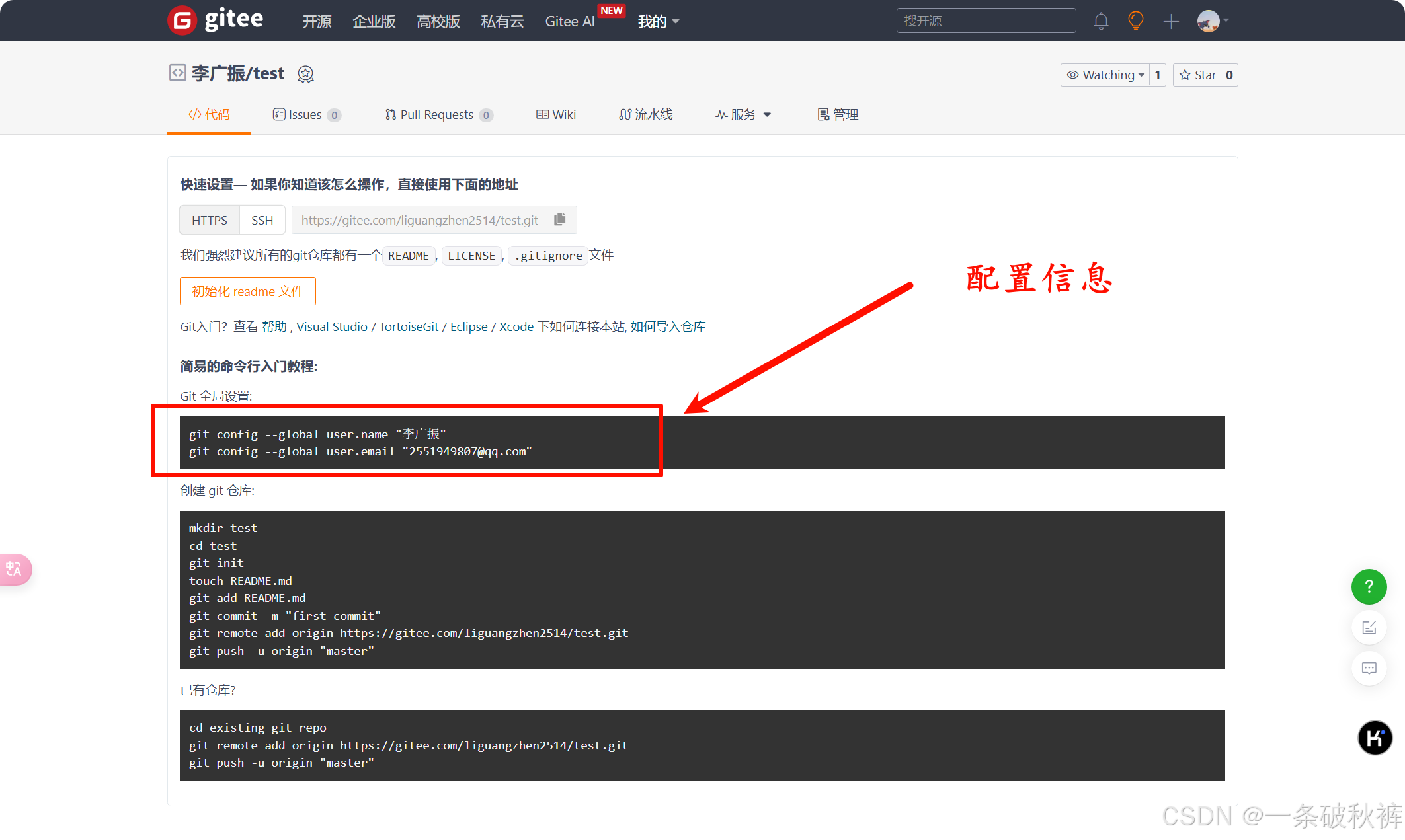The height and width of the screenshot is (840, 1405).
Task: Open the notifications bell
Action: tap(1101, 21)
